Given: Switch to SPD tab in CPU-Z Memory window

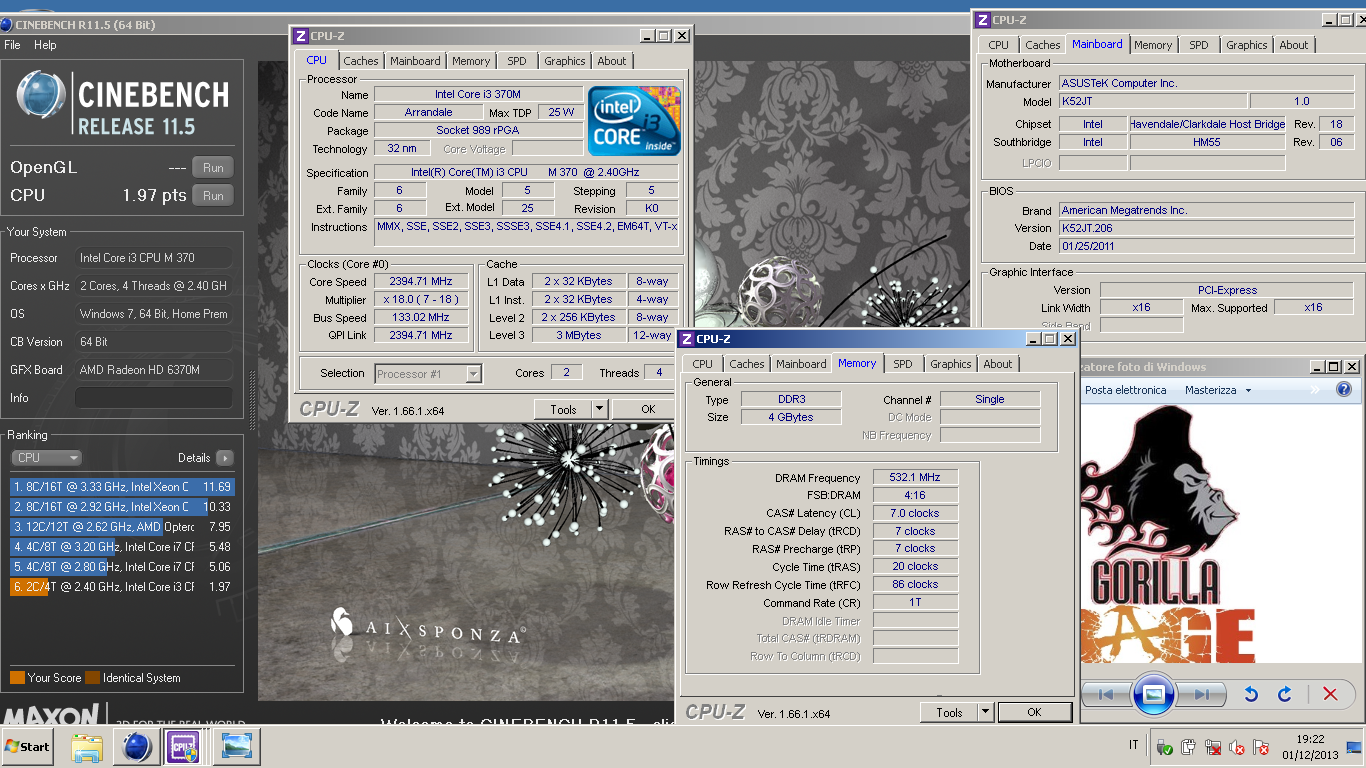Looking at the screenshot, I should tap(903, 364).
